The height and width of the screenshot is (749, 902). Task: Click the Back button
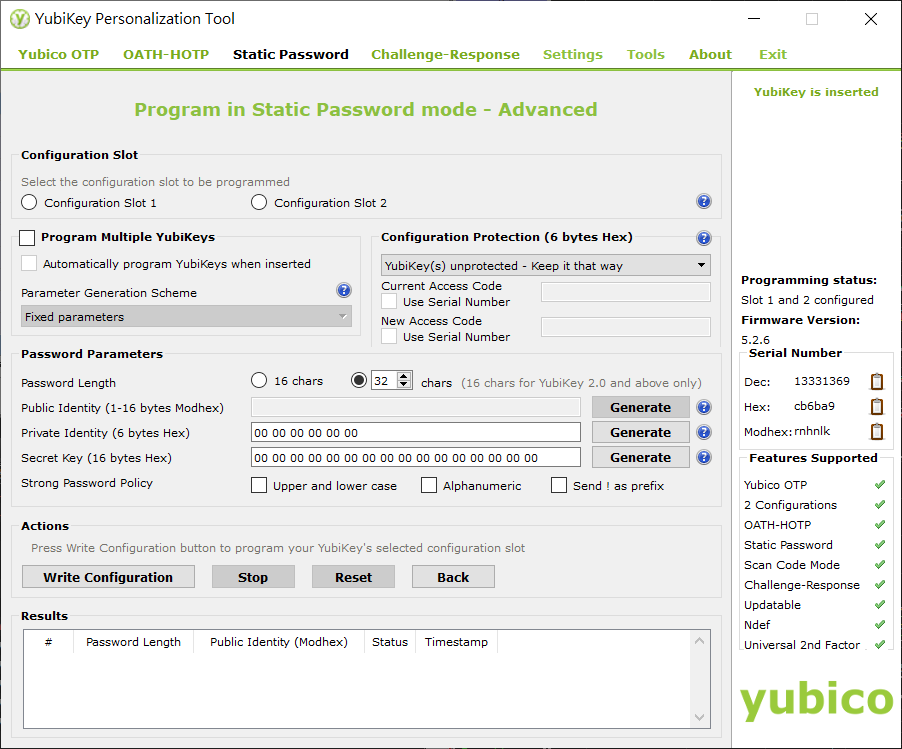tap(453, 577)
